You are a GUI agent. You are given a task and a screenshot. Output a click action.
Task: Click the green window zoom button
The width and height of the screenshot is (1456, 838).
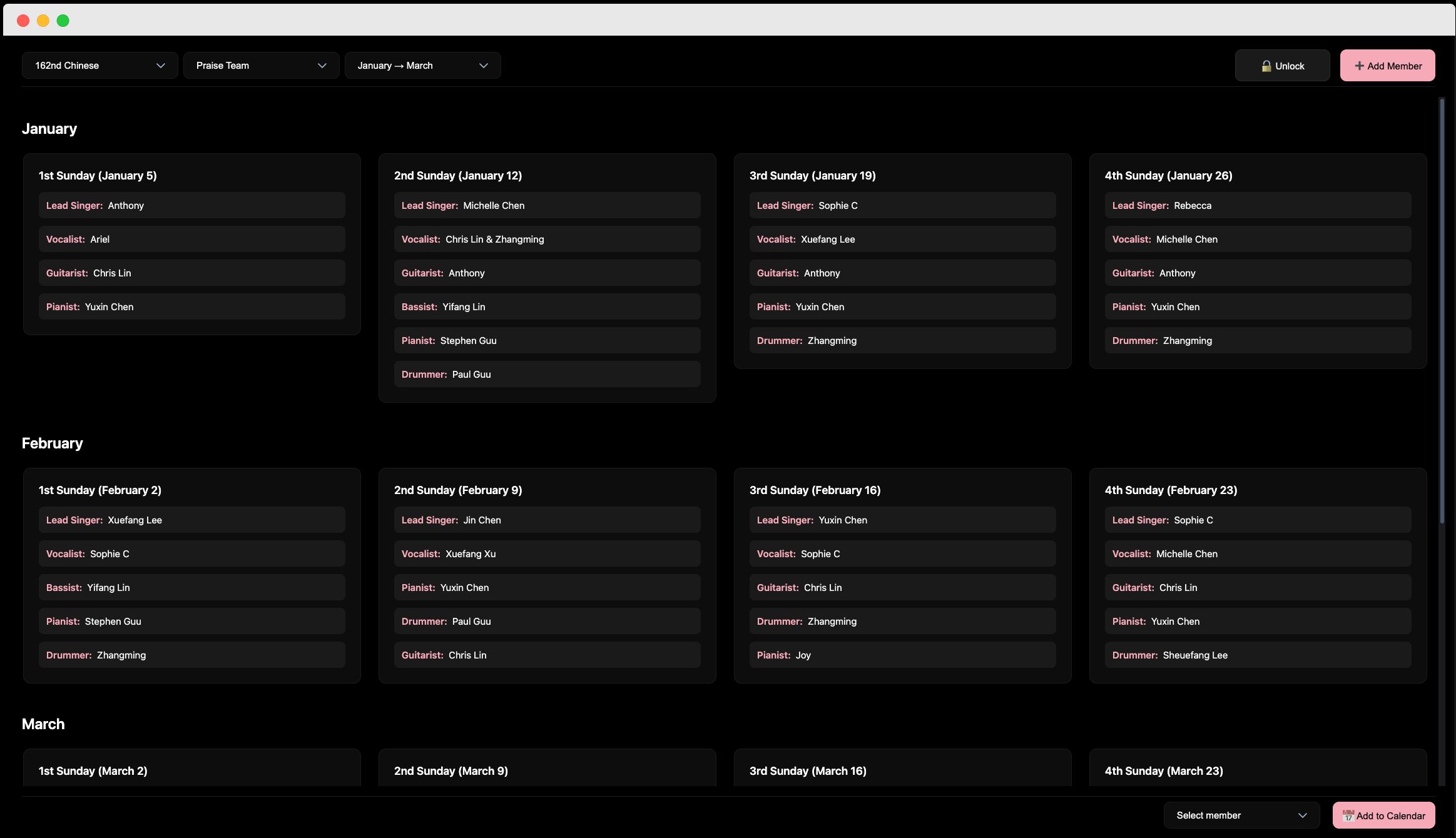[63, 21]
